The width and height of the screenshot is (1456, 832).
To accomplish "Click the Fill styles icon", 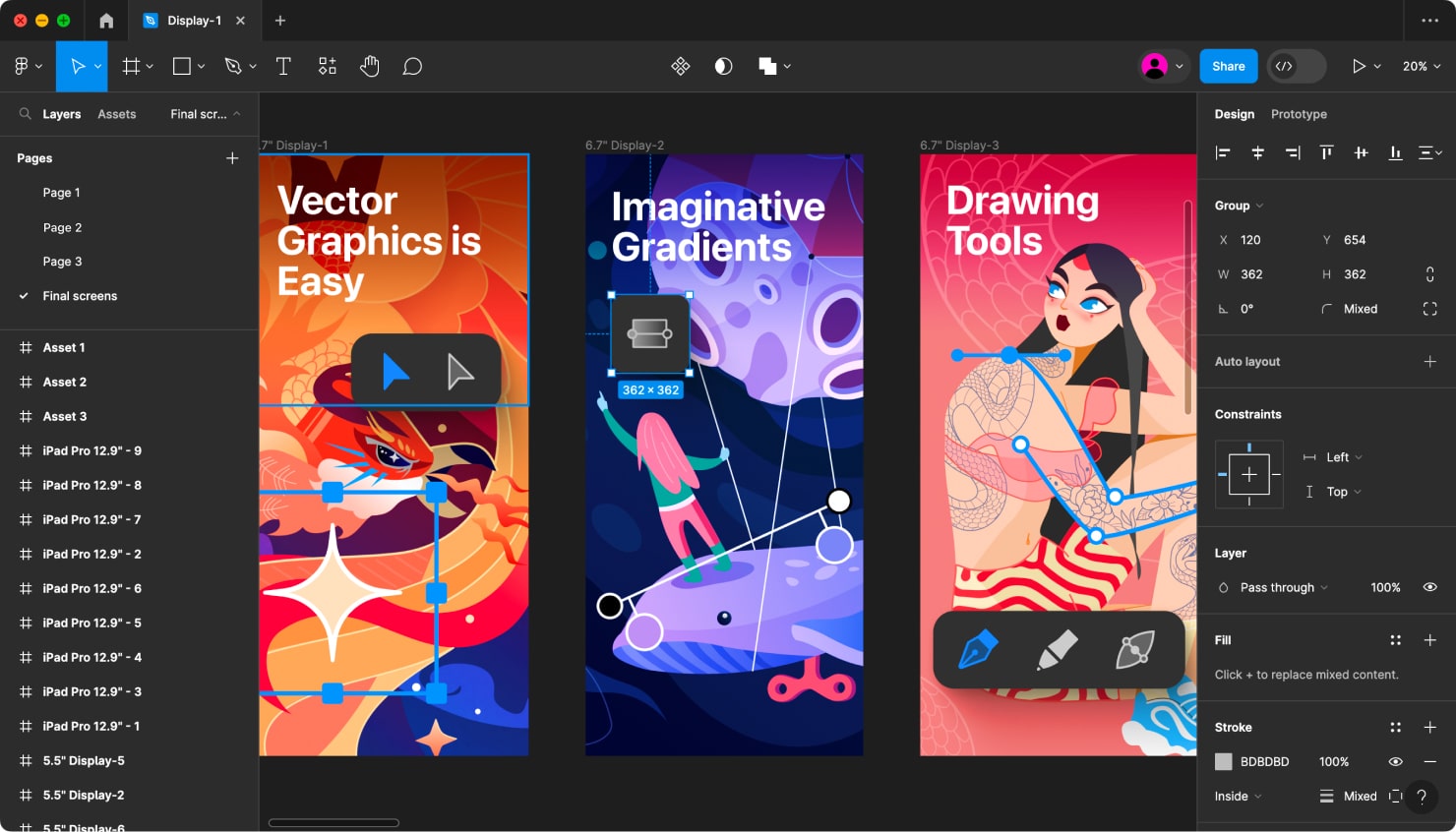I will pyautogui.click(x=1395, y=640).
